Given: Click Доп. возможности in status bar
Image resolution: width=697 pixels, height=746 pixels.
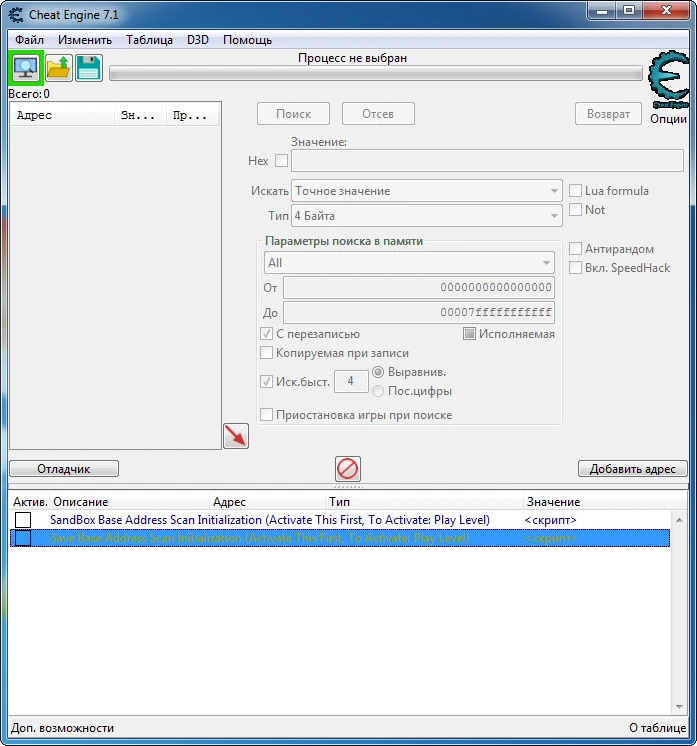Looking at the screenshot, I should click(x=62, y=728).
